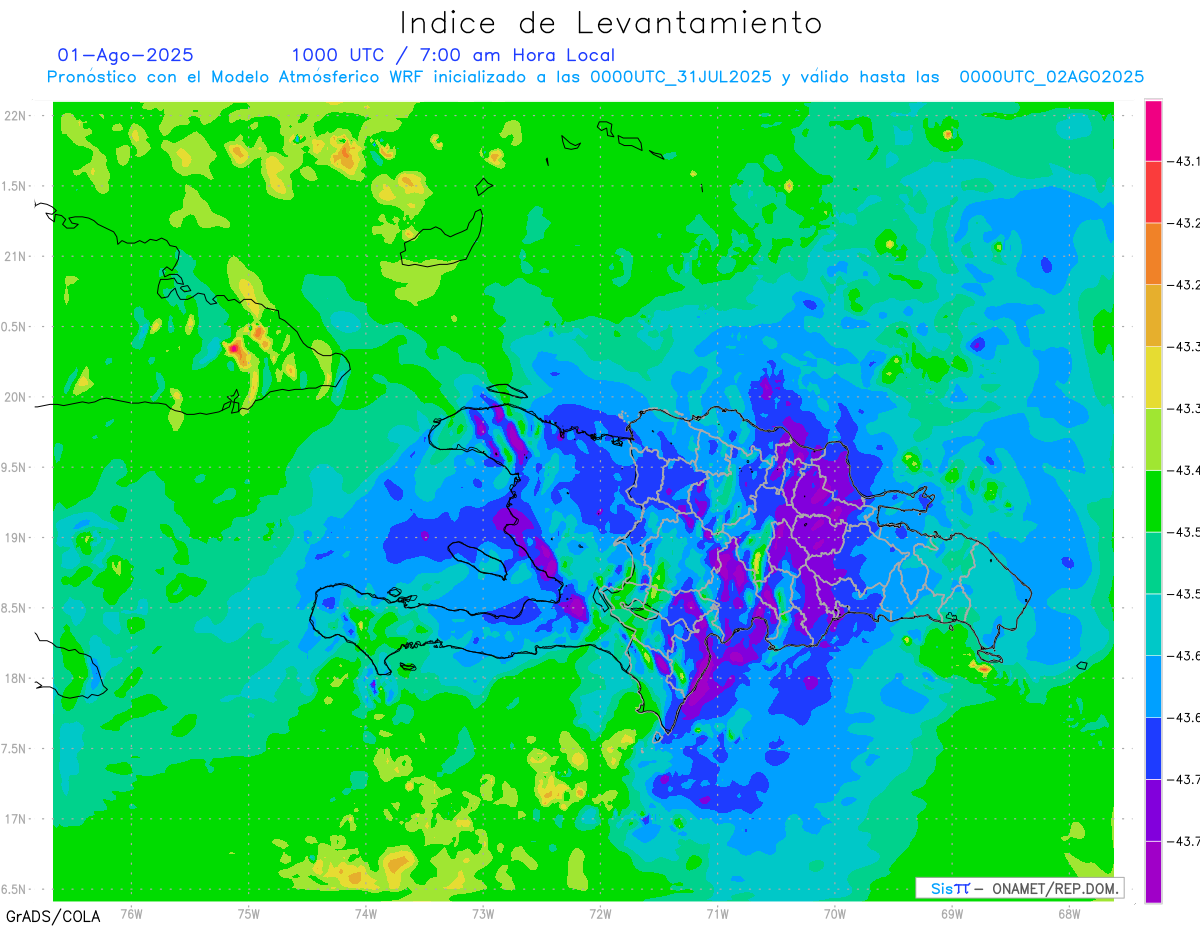1200x927 pixels.
Task: Click the orange swatch in the color bar
Action: click(x=1153, y=253)
